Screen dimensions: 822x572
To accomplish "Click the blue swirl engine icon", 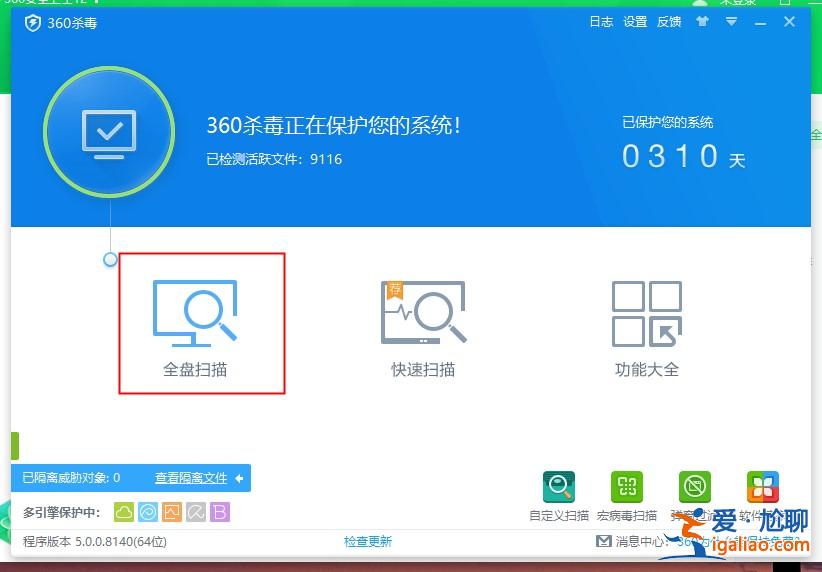I will tap(148, 512).
